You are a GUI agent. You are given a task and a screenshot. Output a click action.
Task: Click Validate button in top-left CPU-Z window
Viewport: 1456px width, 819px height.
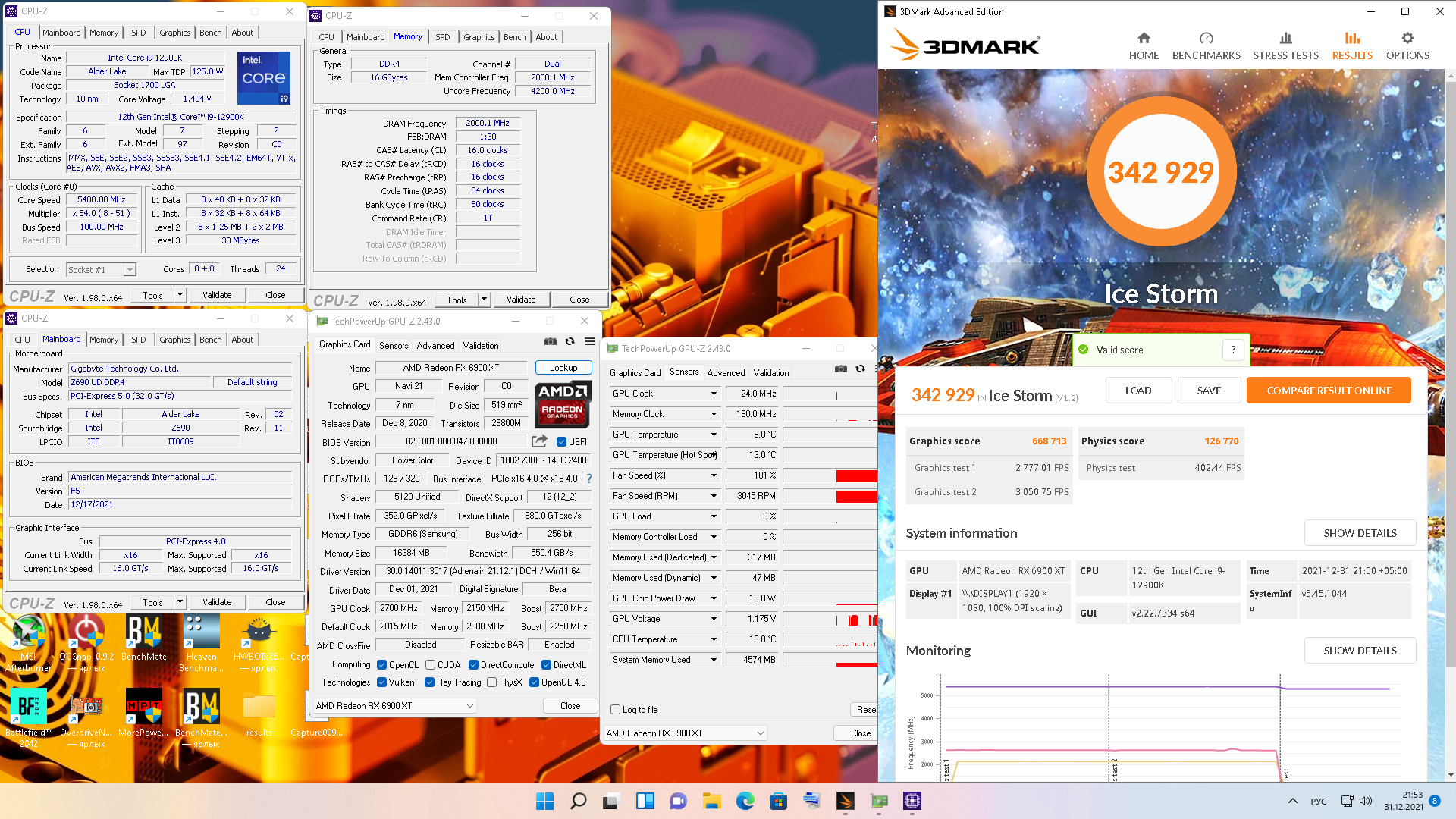point(217,295)
